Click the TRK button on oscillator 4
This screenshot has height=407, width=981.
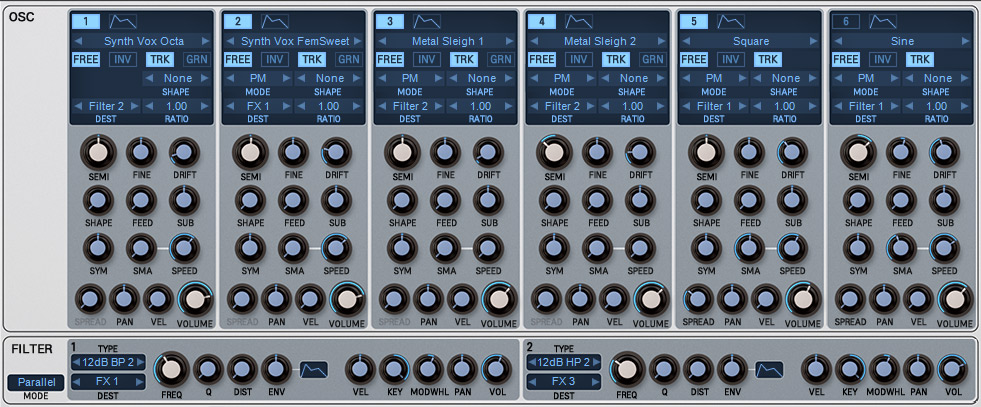click(x=614, y=60)
